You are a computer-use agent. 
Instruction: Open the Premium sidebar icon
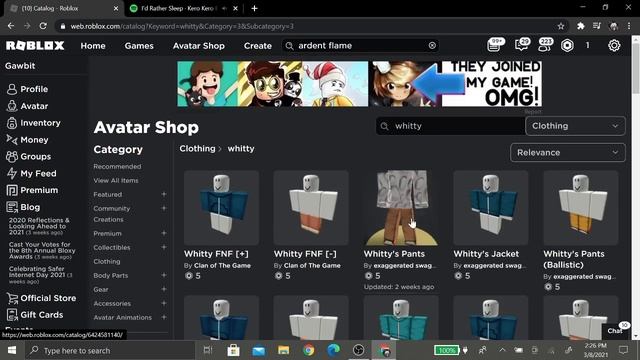(x=12, y=190)
